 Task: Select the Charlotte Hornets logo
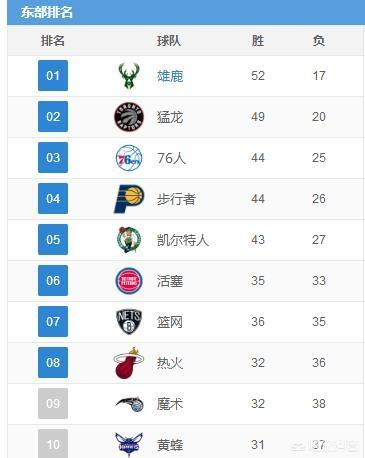[x=129, y=445]
